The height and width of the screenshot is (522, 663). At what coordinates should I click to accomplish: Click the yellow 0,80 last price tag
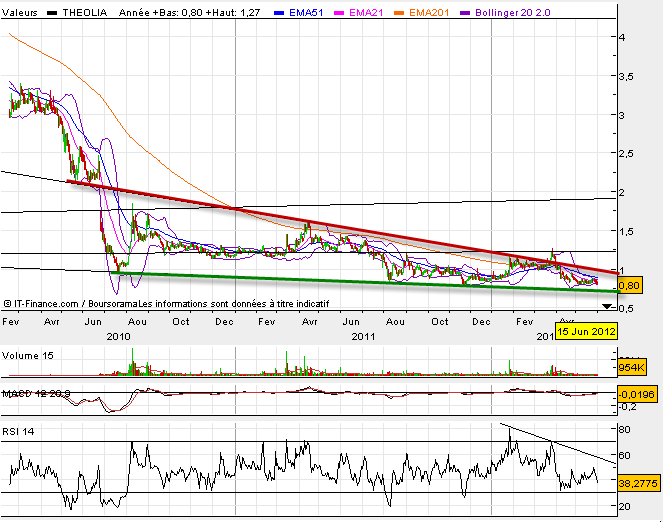[x=630, y=285]
